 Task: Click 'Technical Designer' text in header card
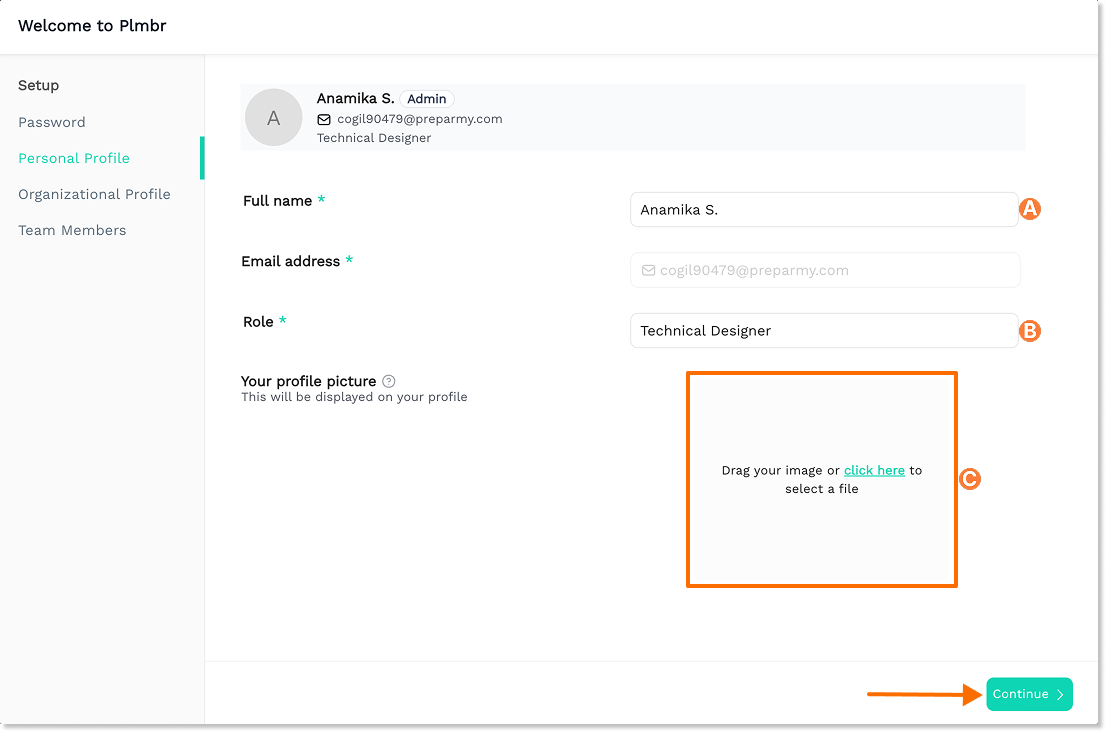tap(374, 138)
